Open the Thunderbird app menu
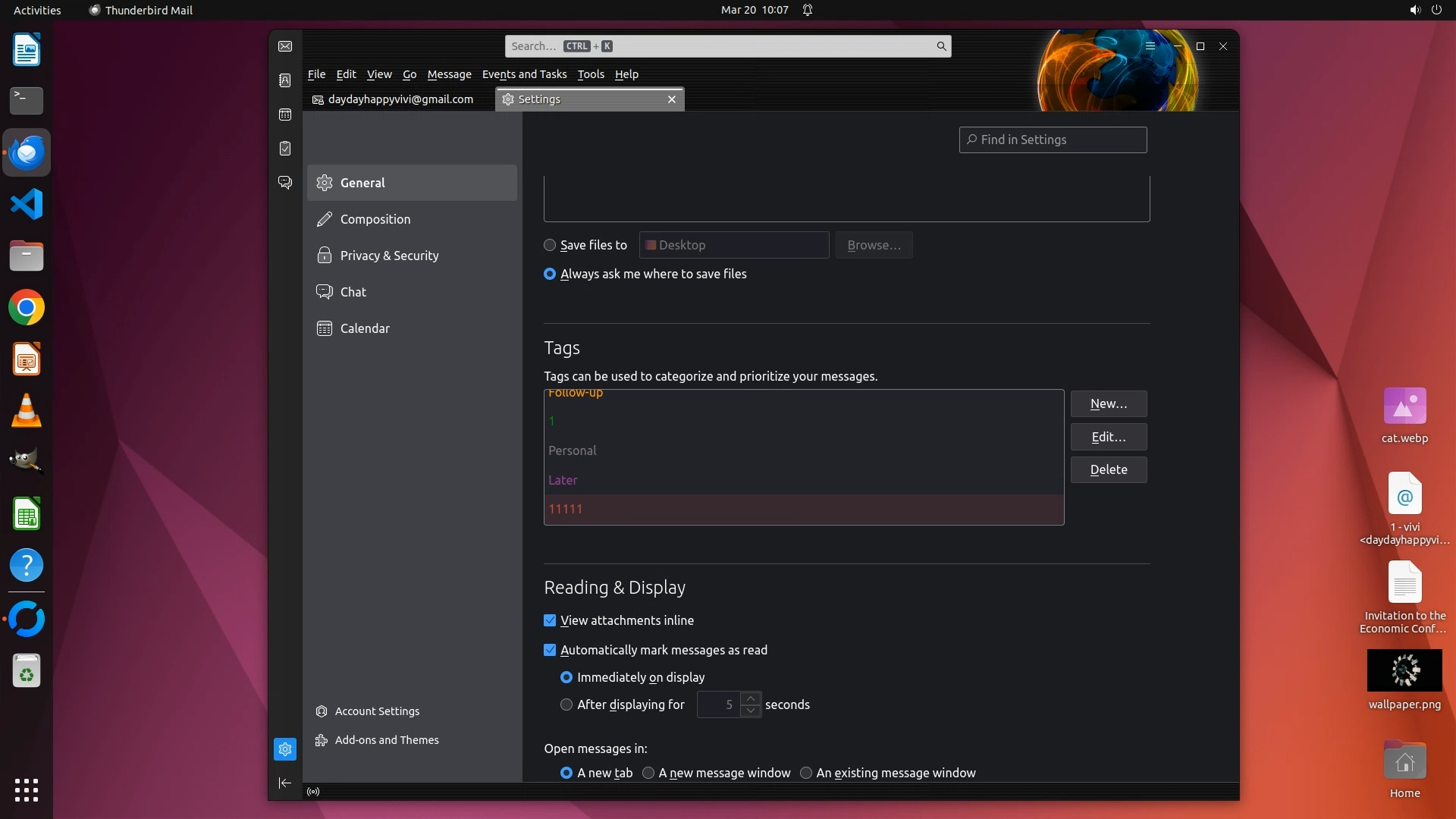Screen dimensions: 1456x819 pyautogui.click(x=1150, y=46)
